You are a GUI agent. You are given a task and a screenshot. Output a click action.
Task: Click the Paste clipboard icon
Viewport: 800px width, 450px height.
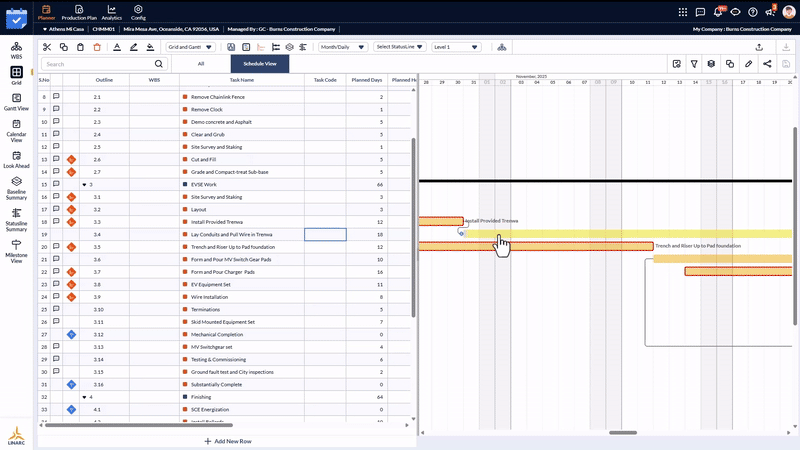pos(80,47)
